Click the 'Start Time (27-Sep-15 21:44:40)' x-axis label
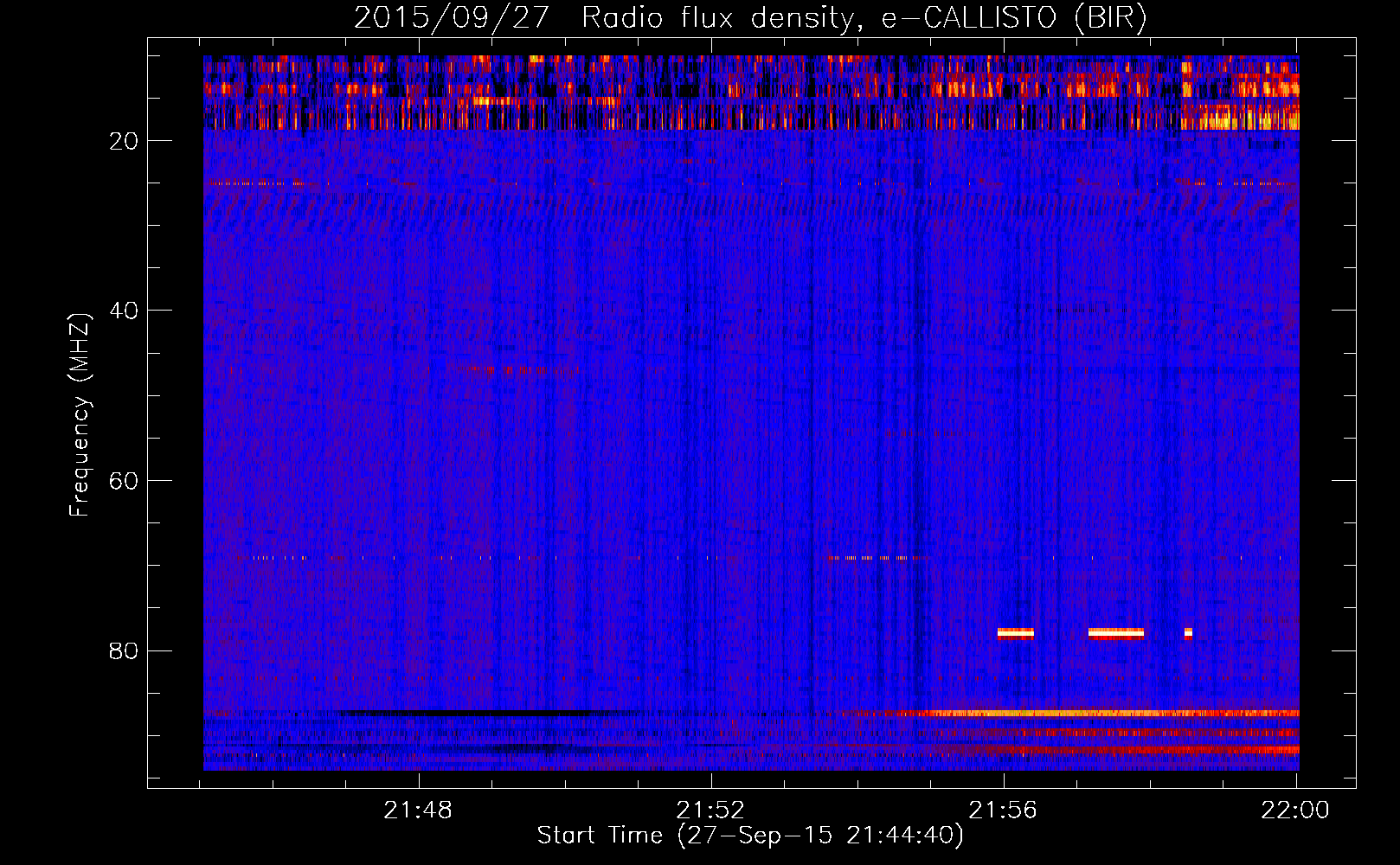1400x865 pixels. coord(750,836)
